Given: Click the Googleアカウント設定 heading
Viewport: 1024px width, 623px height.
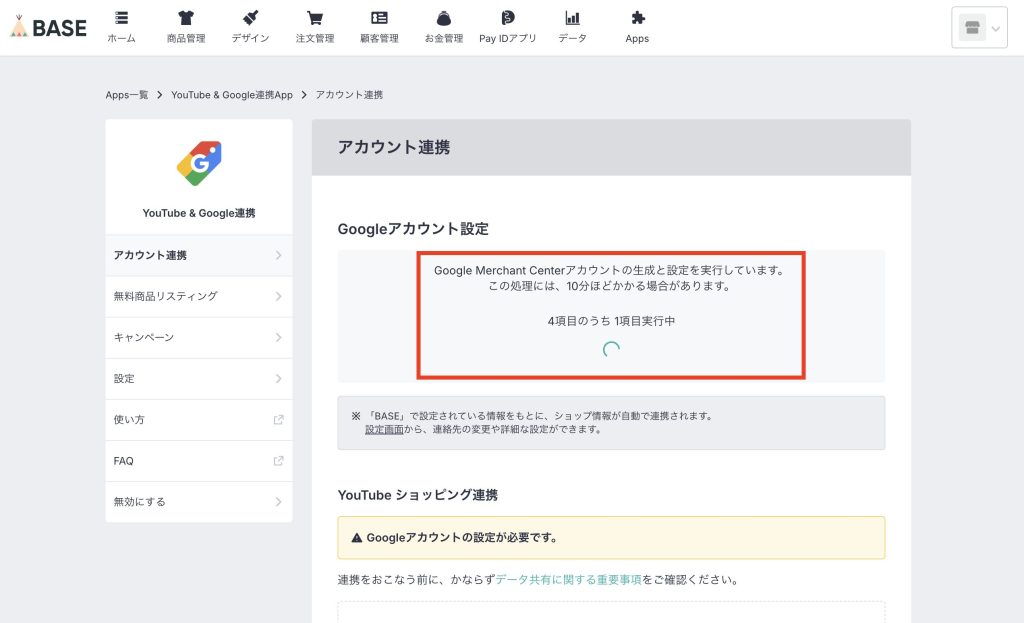Looking at the screenshot, I should tap(413, 229).
